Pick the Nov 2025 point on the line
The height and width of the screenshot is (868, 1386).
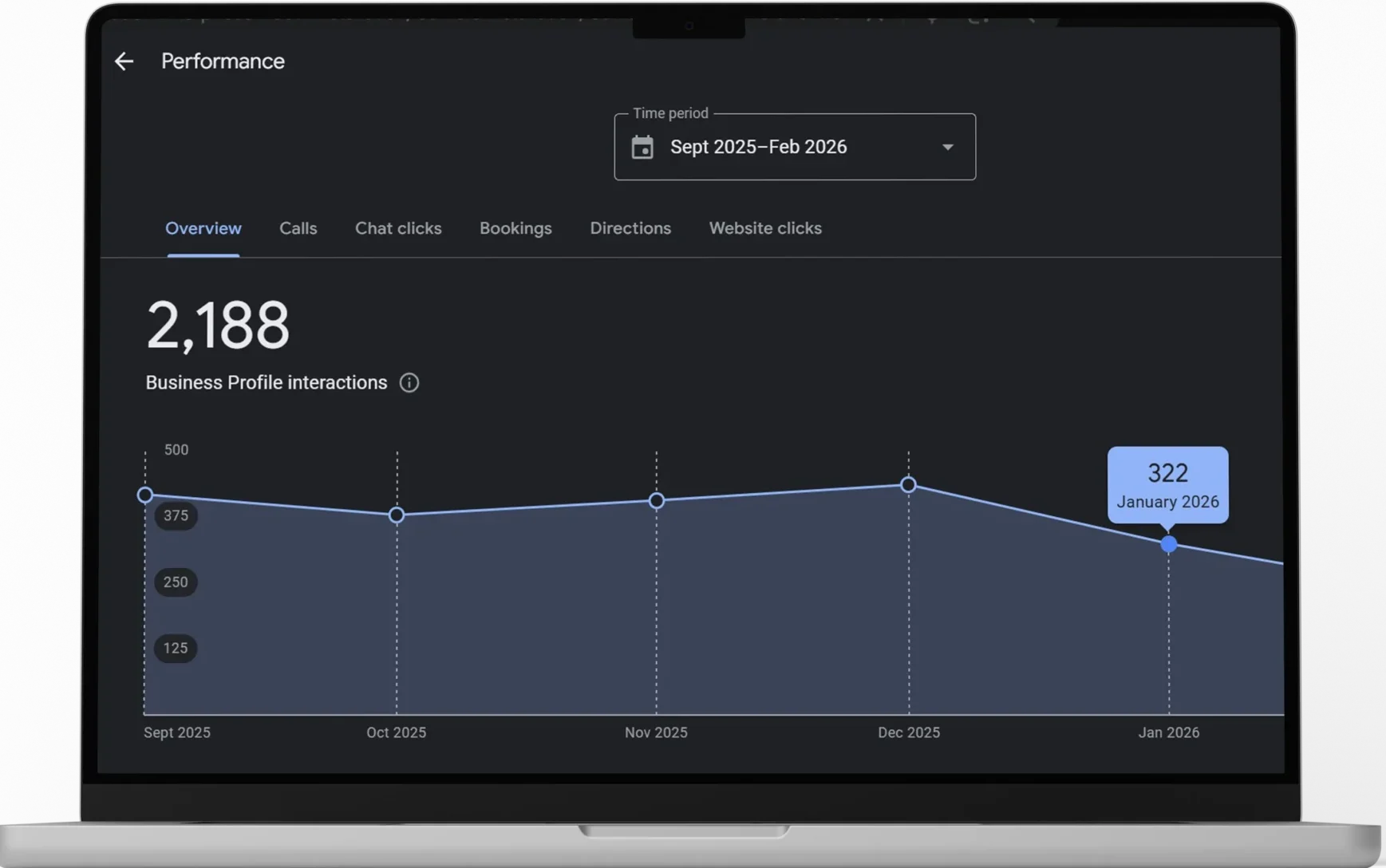click(x=656, y=501)
